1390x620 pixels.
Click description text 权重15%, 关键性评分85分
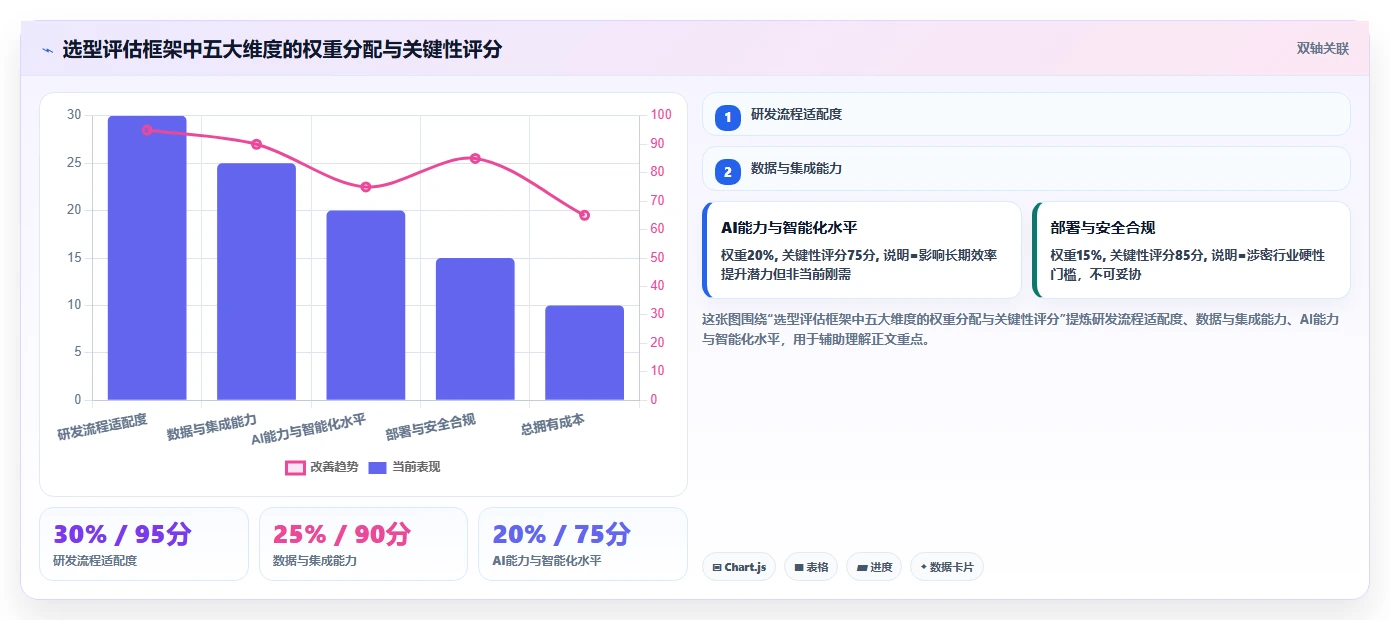(1127, 255)
